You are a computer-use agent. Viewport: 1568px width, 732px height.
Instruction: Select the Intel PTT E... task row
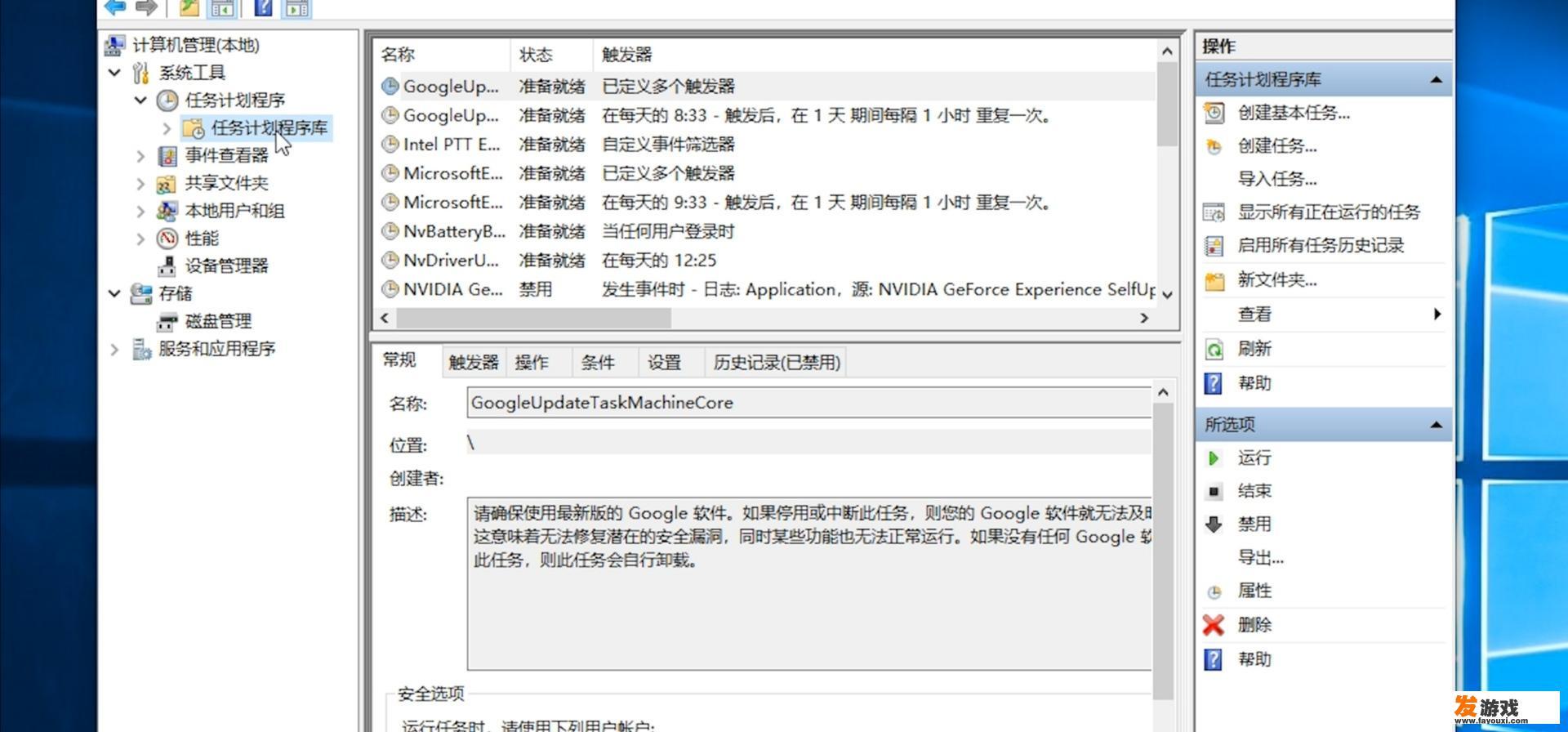click(x=766, y=145)
